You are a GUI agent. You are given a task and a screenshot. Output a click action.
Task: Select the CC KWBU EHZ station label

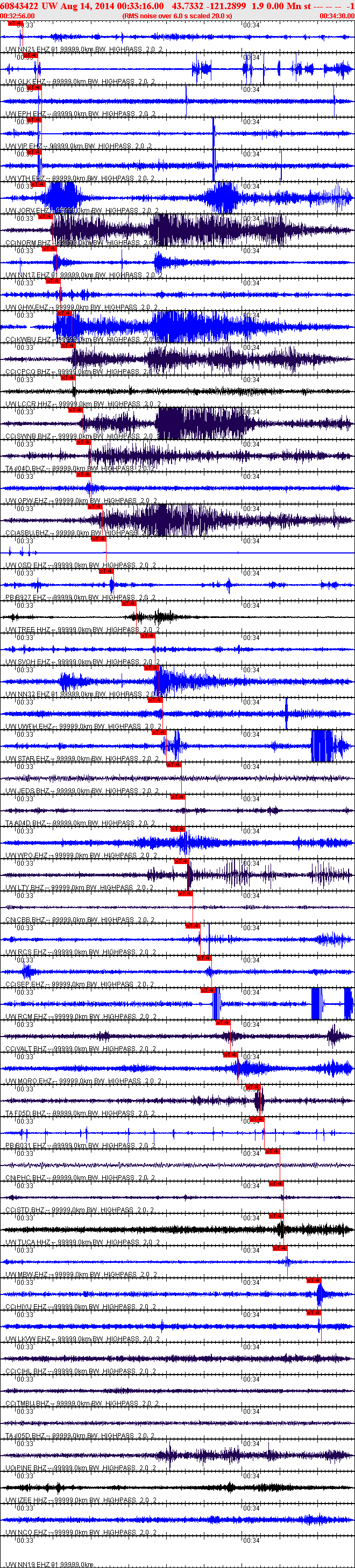coord(82,340)
